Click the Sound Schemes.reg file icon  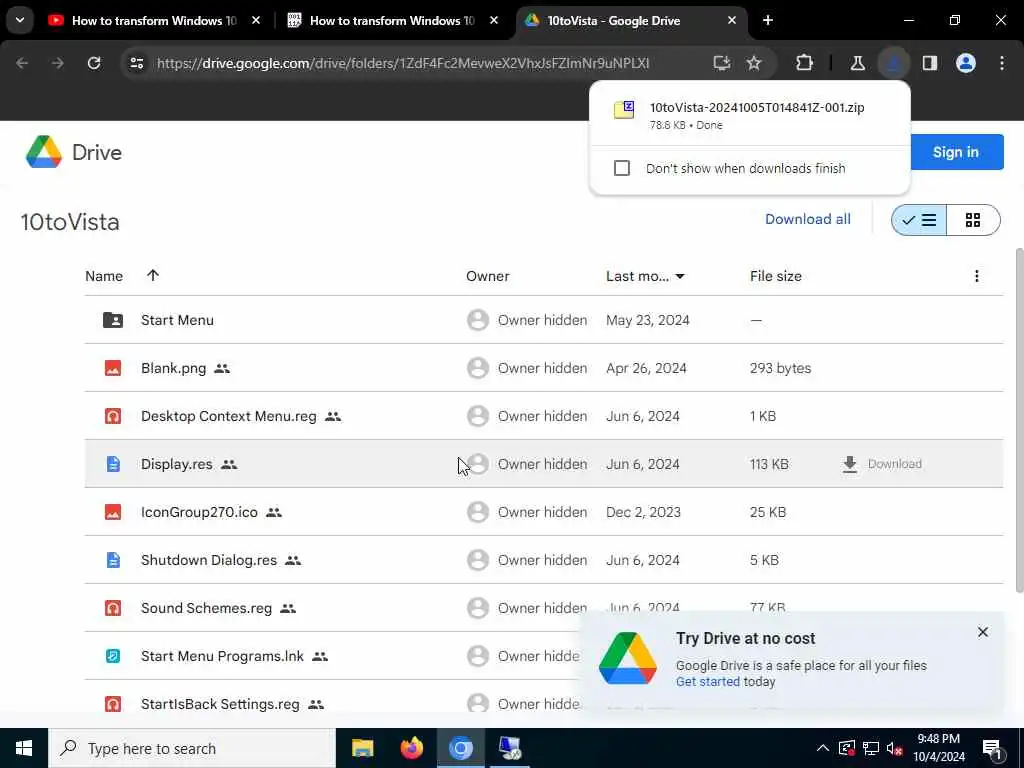tap(113, 608)
